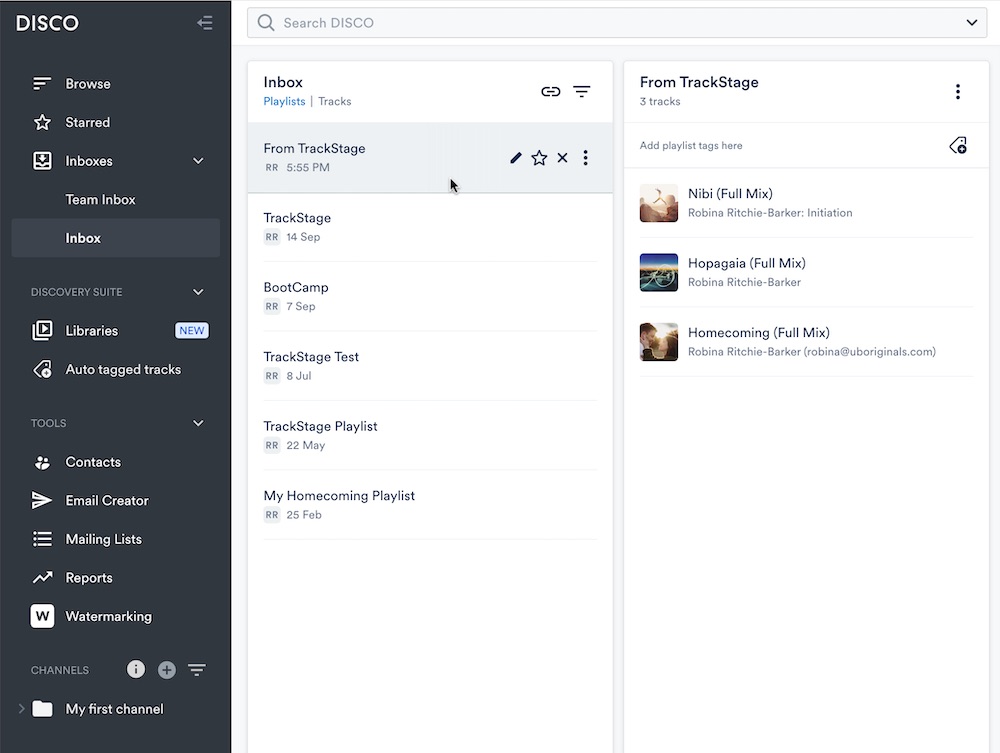The image size is (1000, 753).
Task: Click Add playlist tags here field
Action: point(691,145)
